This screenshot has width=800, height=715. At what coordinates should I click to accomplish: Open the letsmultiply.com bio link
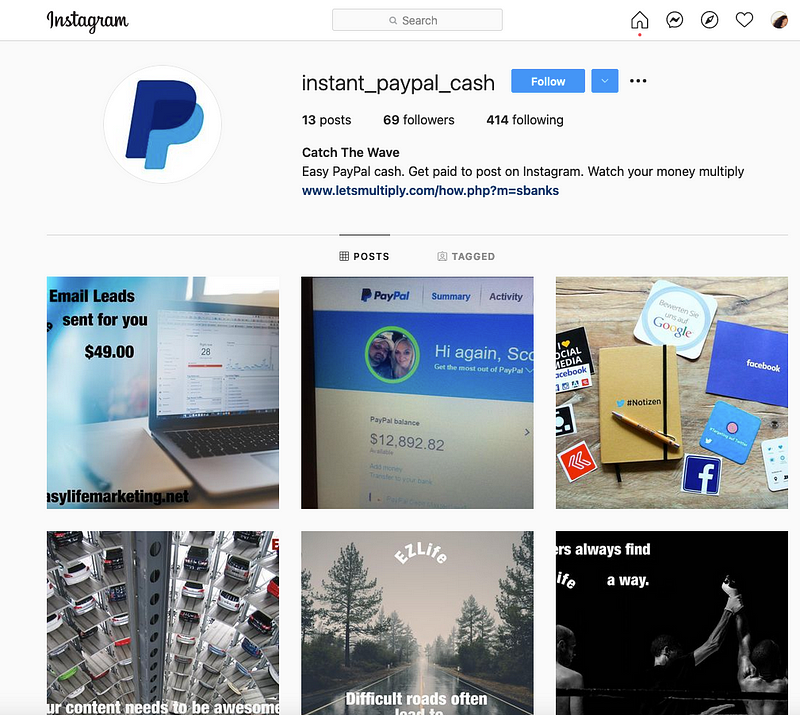tap(430, 190)
